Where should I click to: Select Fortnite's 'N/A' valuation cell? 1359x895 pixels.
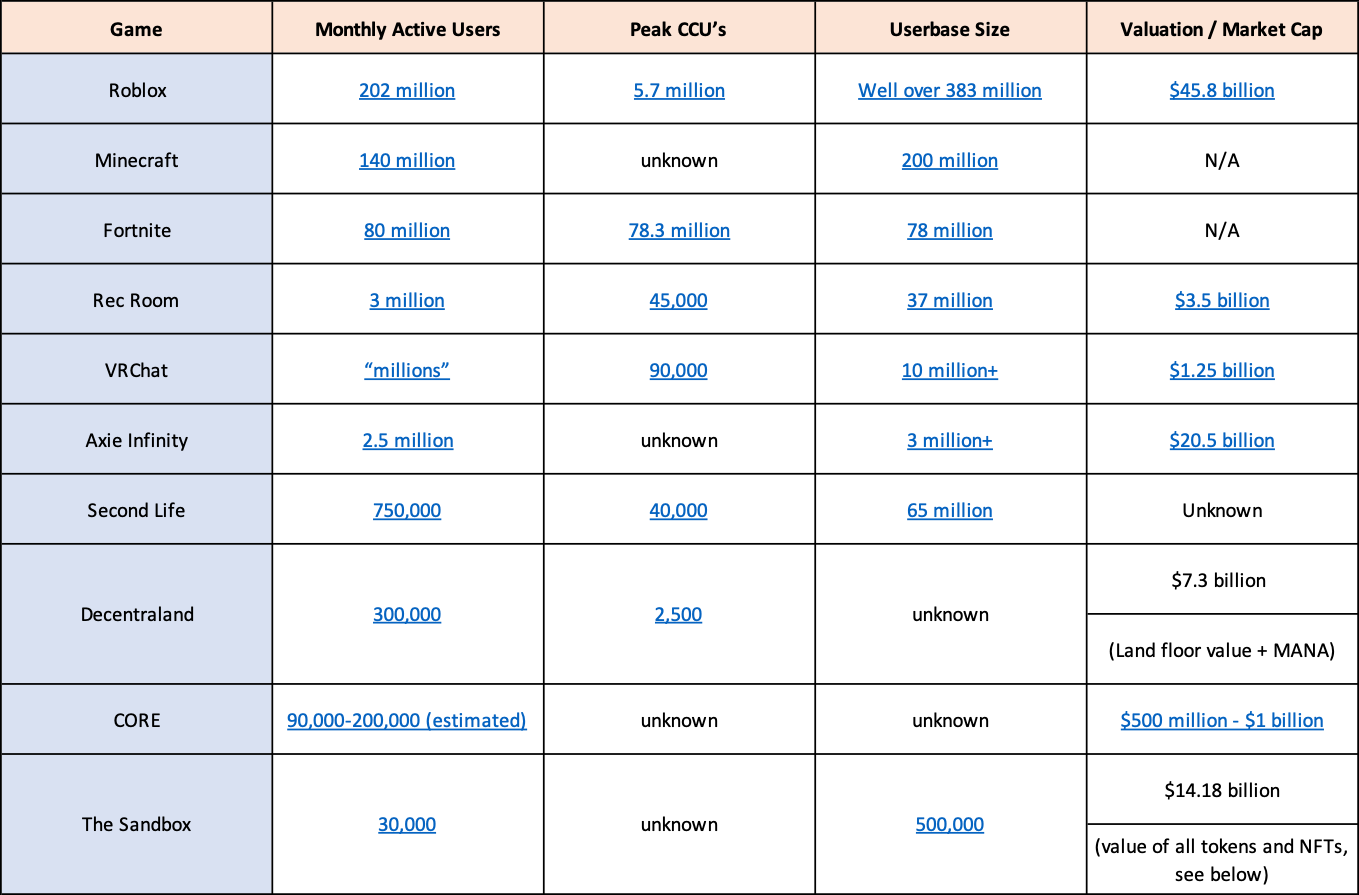(1222, 230)
